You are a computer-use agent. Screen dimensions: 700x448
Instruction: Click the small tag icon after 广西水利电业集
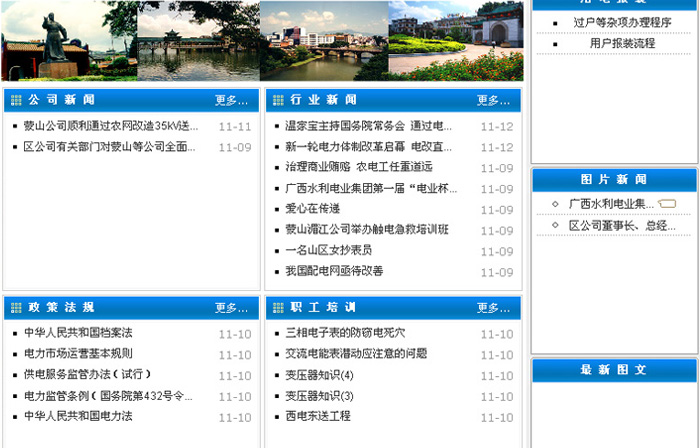tap(667, 204)
